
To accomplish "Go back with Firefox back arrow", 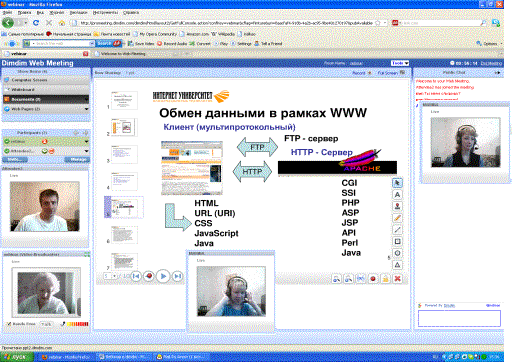I will tap(8, 23).
